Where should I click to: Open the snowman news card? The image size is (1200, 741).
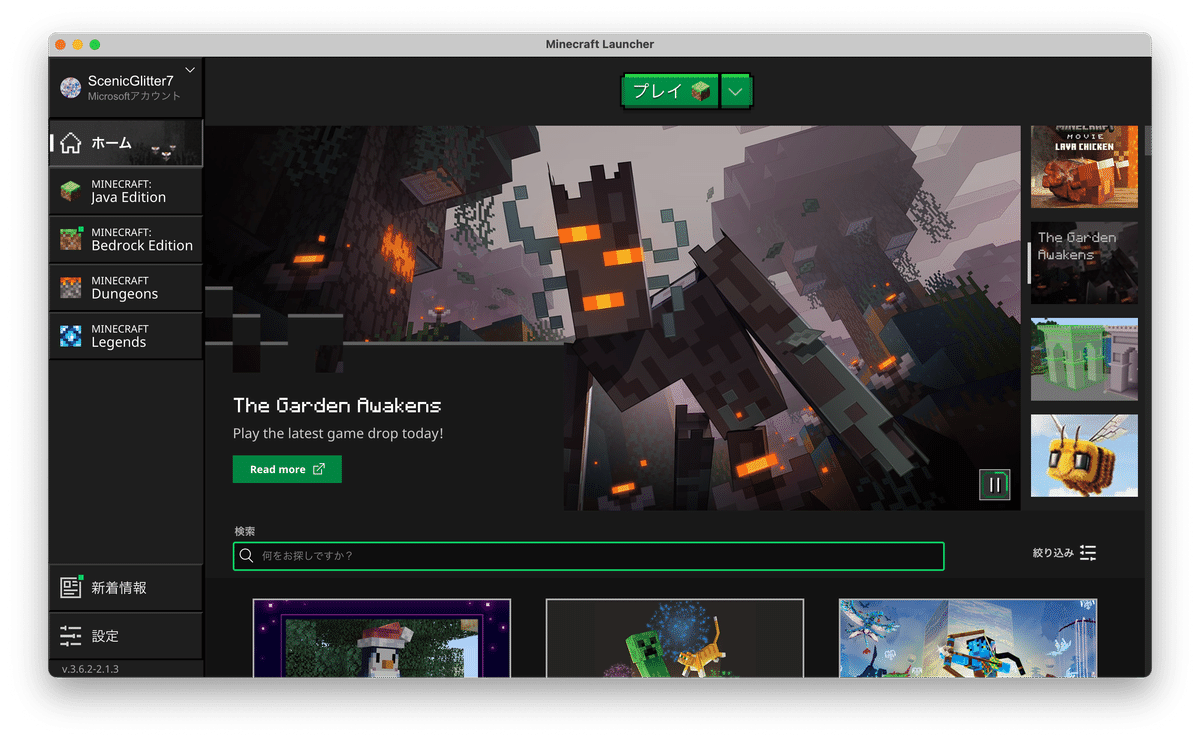coord(382,638)
